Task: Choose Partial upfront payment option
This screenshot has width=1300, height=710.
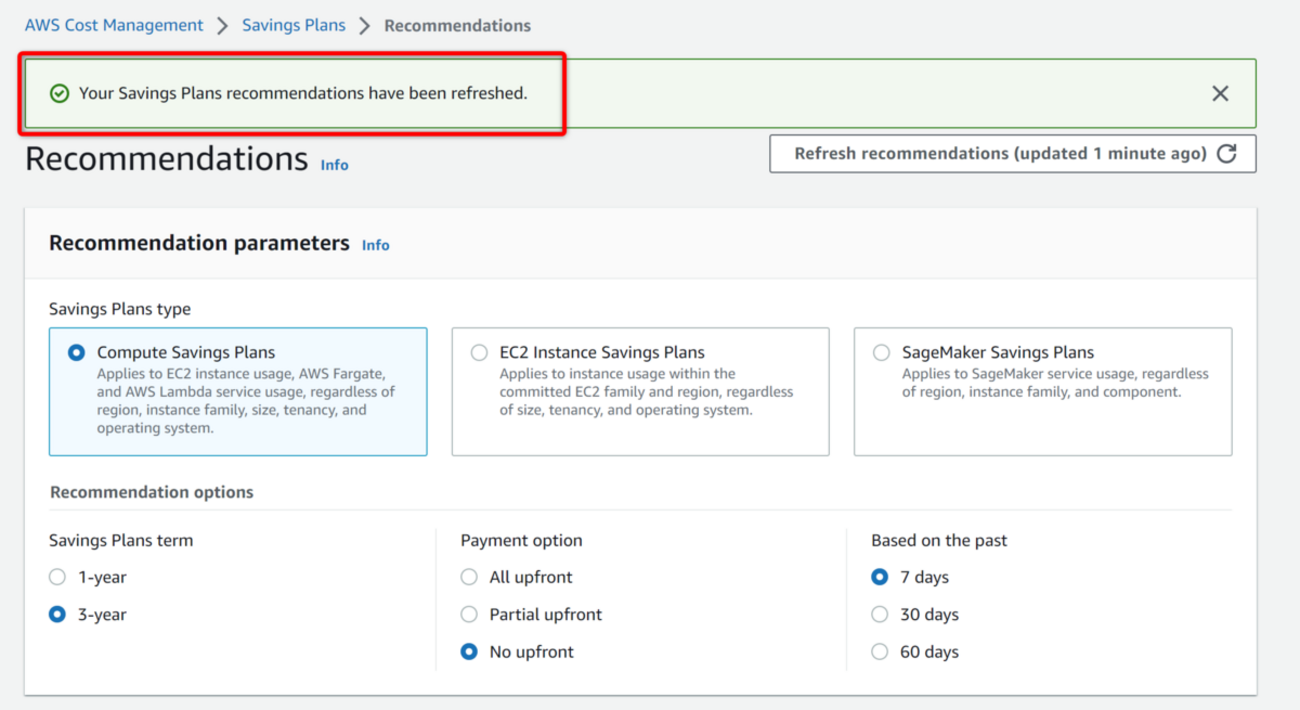Action: tap(469, 614)
